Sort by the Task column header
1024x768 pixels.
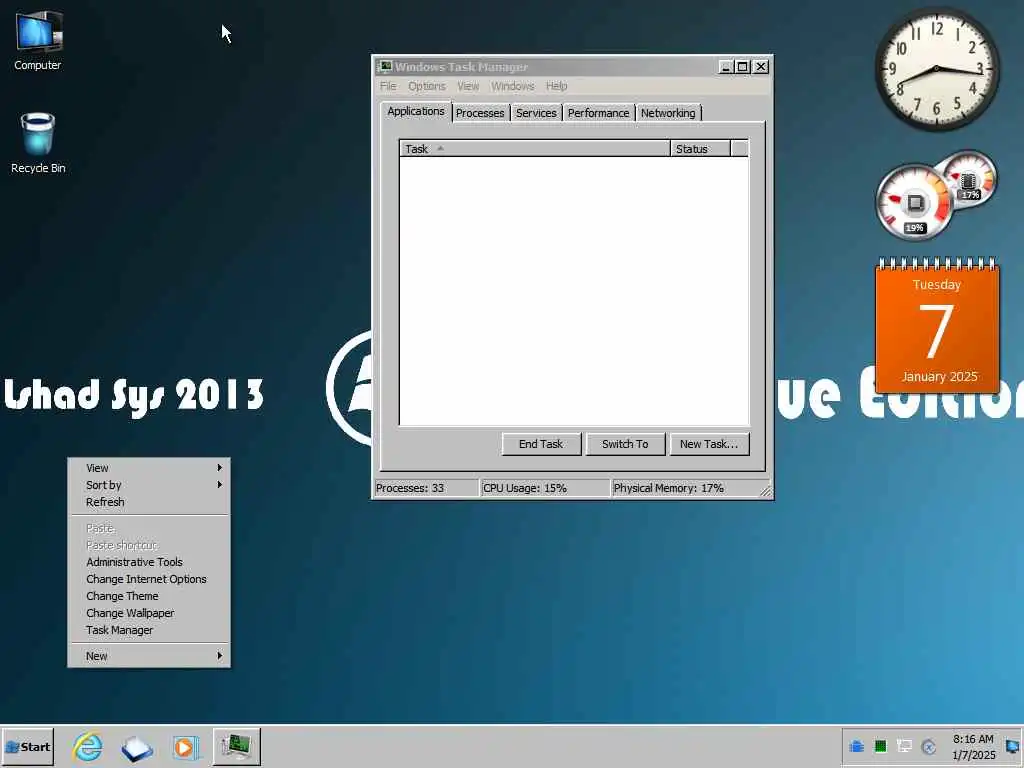(535, 149)
